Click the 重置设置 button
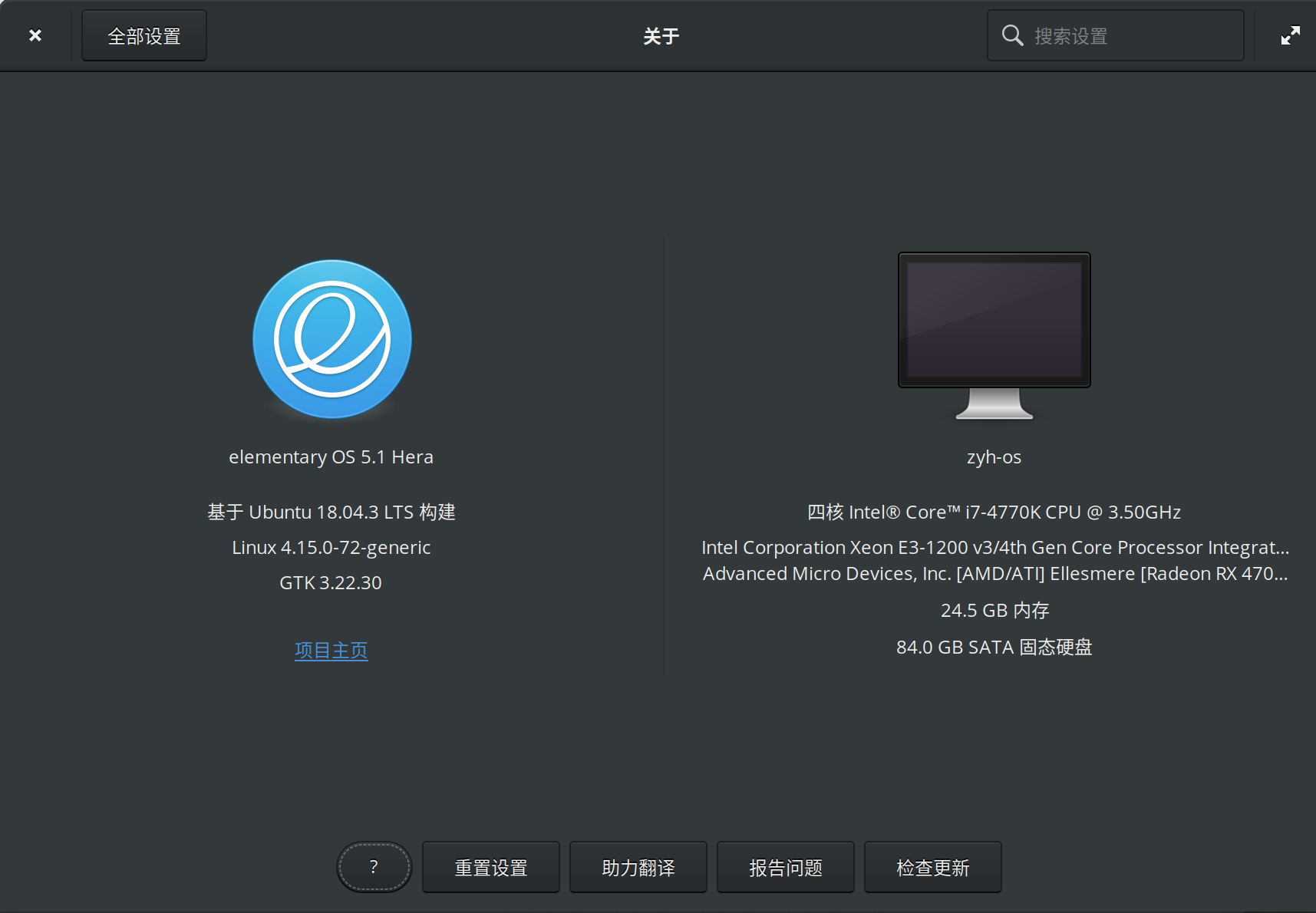 [491, 867]
